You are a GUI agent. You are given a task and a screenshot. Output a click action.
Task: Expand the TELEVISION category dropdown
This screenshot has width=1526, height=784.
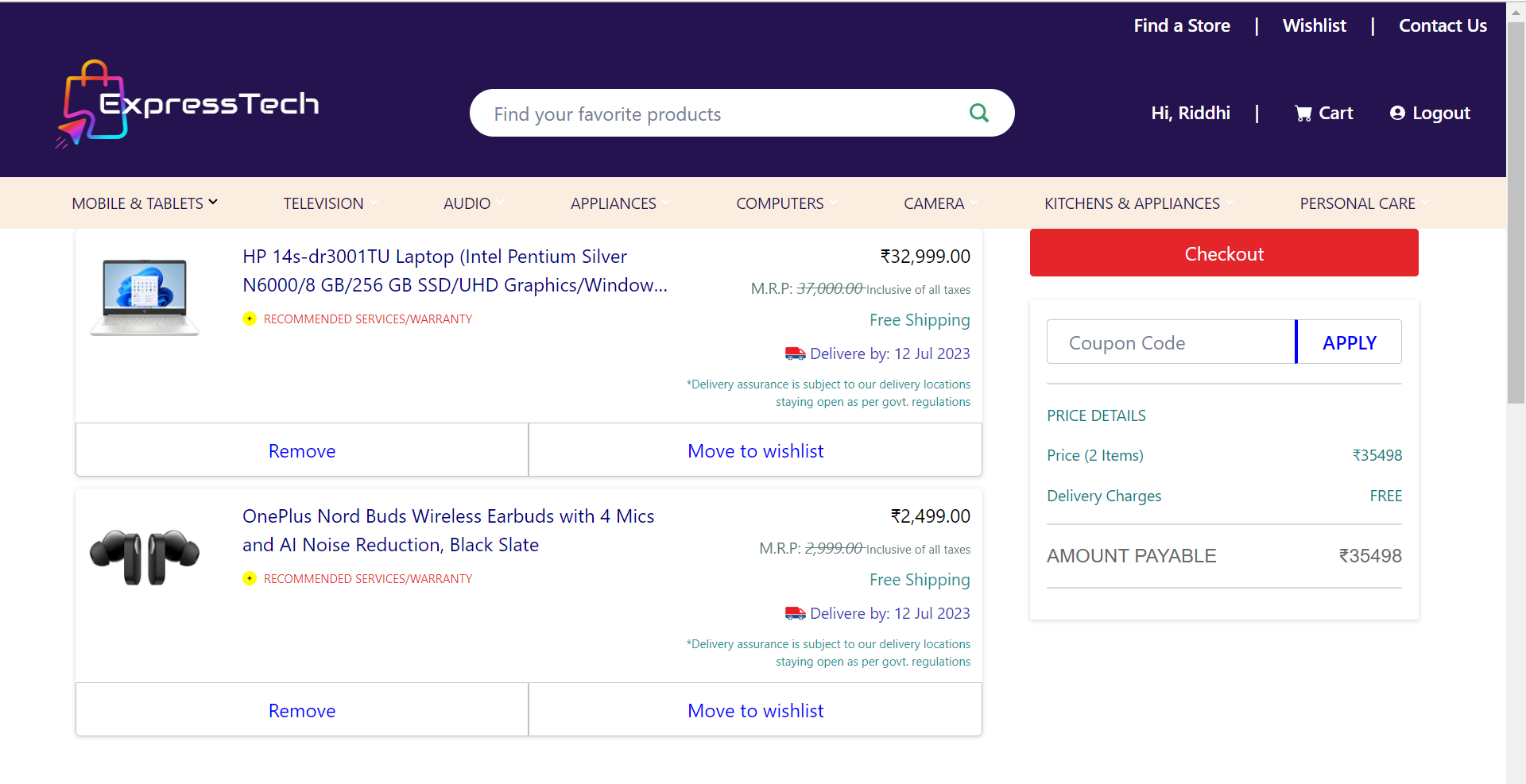click(329, 203)
